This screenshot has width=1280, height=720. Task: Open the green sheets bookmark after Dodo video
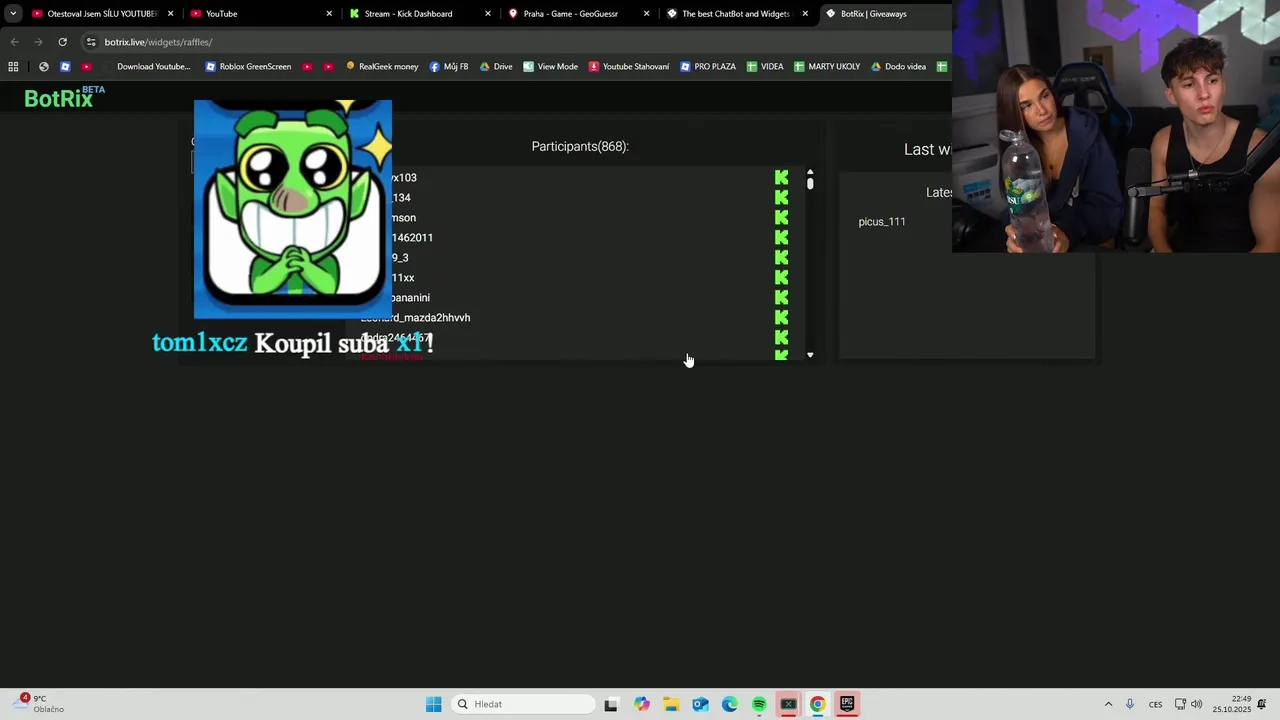(941, 67)
